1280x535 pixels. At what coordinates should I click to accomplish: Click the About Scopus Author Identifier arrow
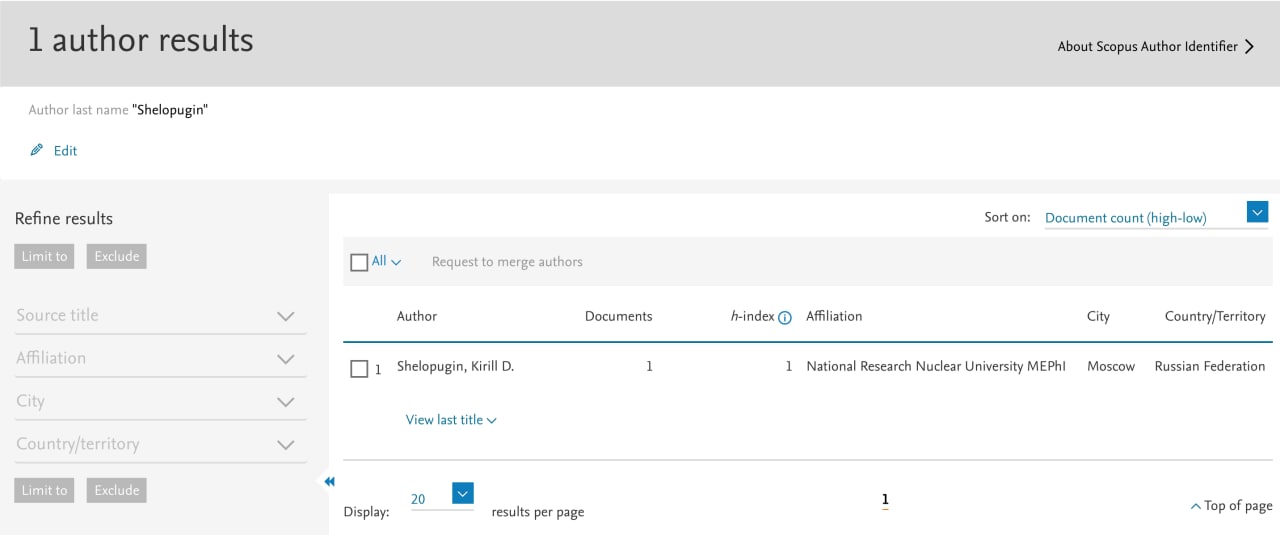[x=1249, y=46]
